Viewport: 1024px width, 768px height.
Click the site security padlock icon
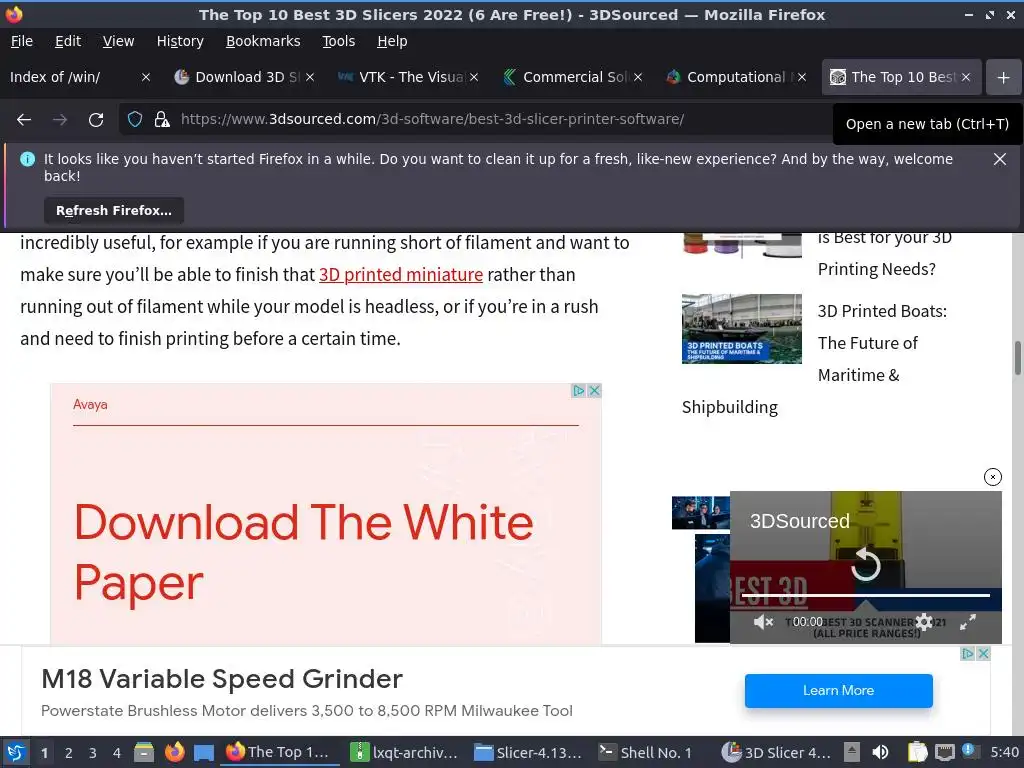162,120
